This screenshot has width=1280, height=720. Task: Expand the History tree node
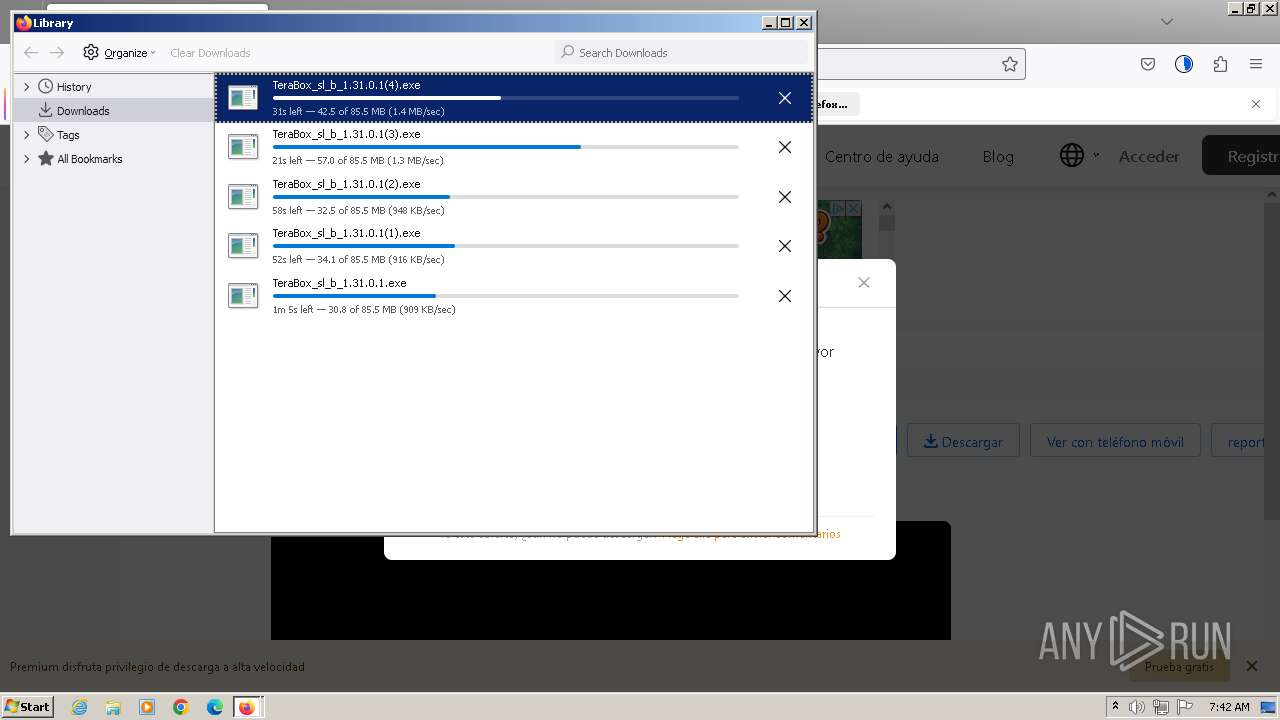pyautogui.click(x=27, y=87)
